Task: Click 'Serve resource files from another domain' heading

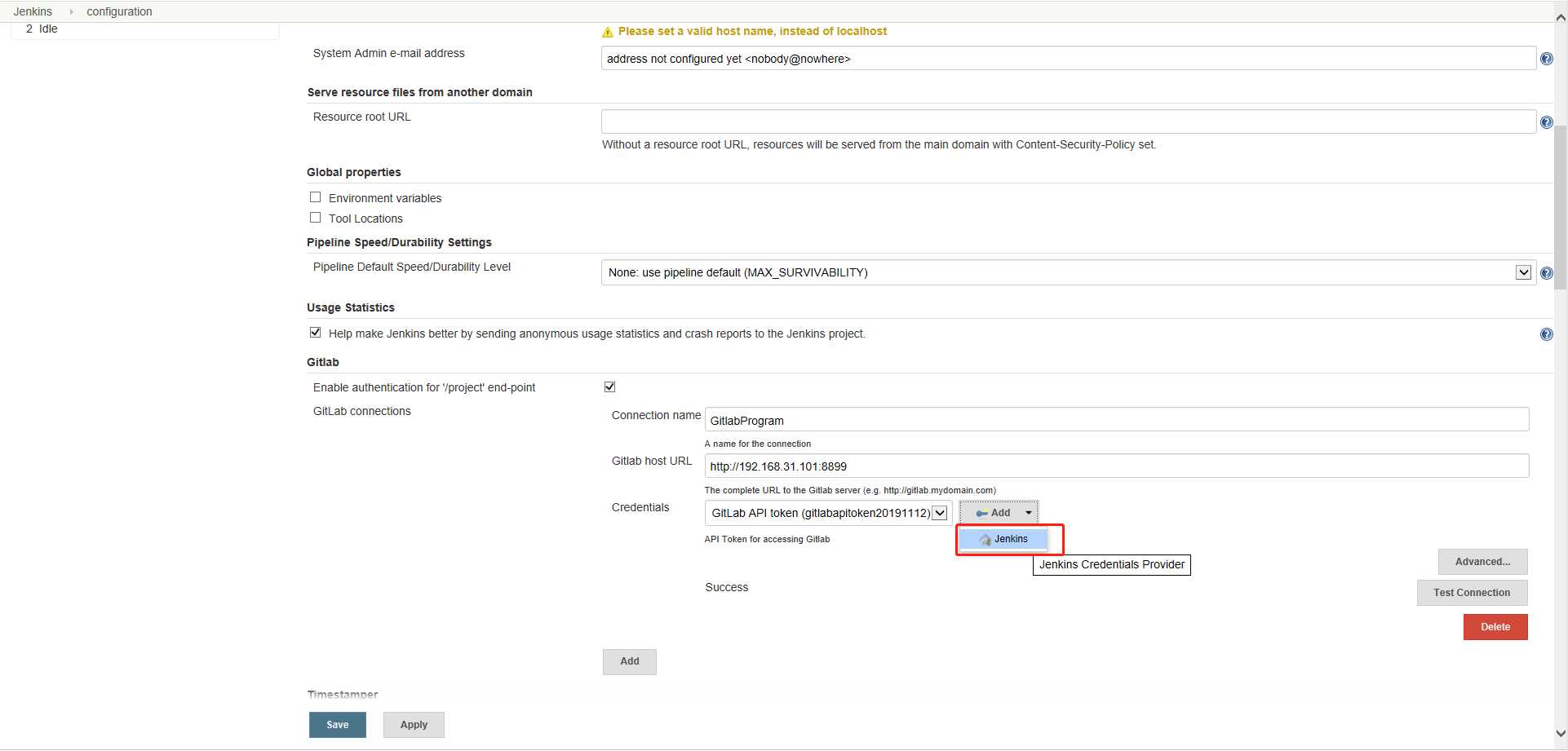Action: point(419,92)
